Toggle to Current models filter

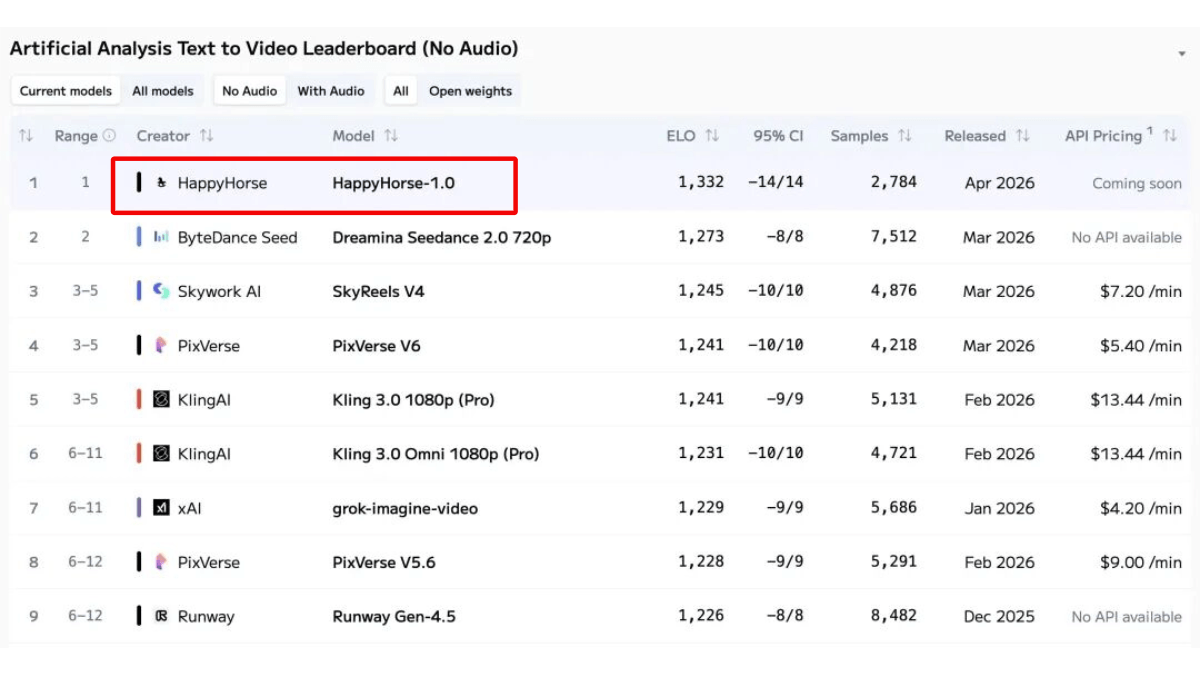(x=66, y=91)
